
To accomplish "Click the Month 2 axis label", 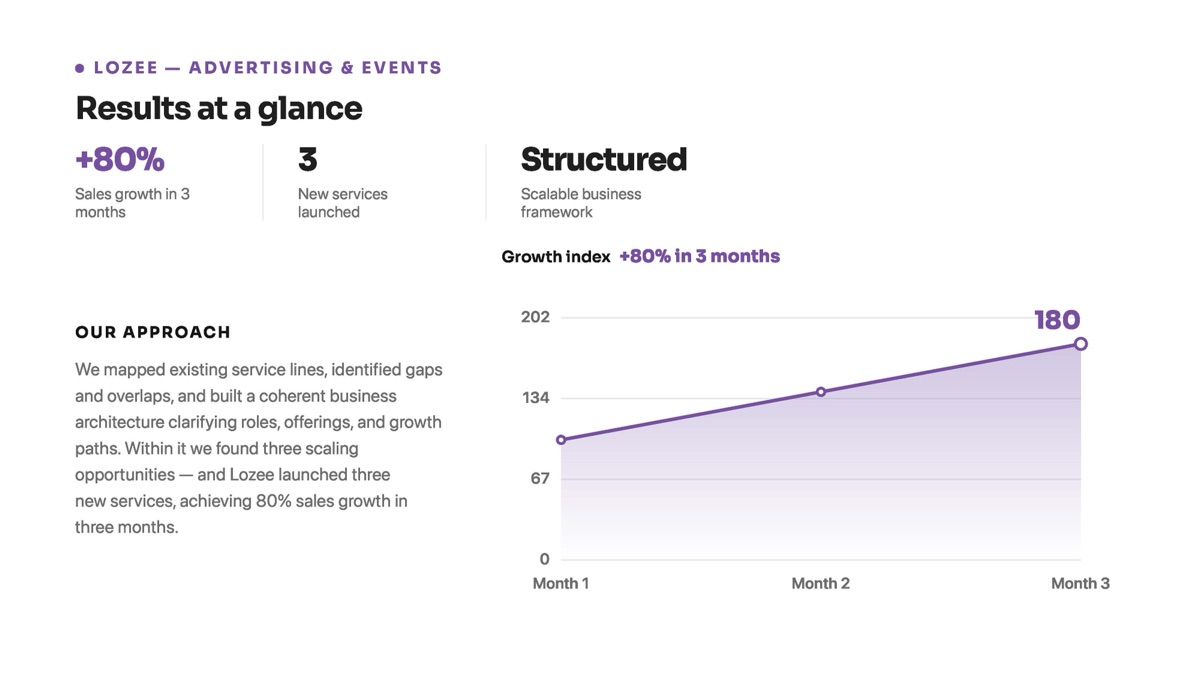I will point(821,583).
